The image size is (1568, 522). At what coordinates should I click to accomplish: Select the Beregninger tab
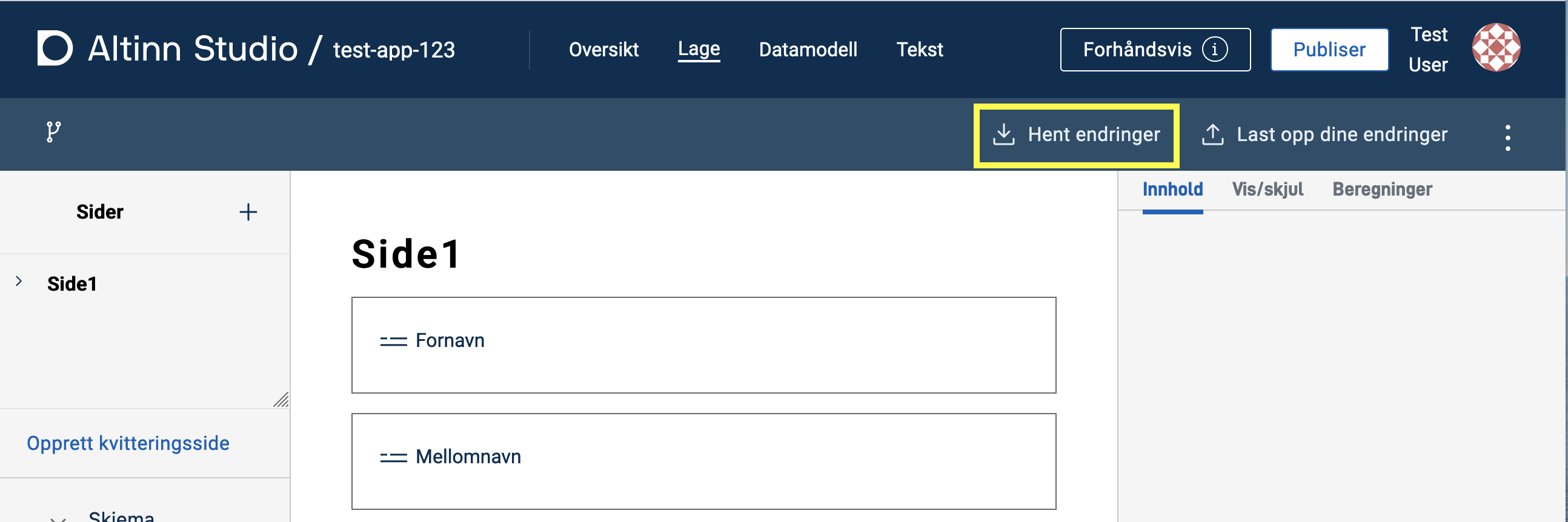coord(1382,189)
